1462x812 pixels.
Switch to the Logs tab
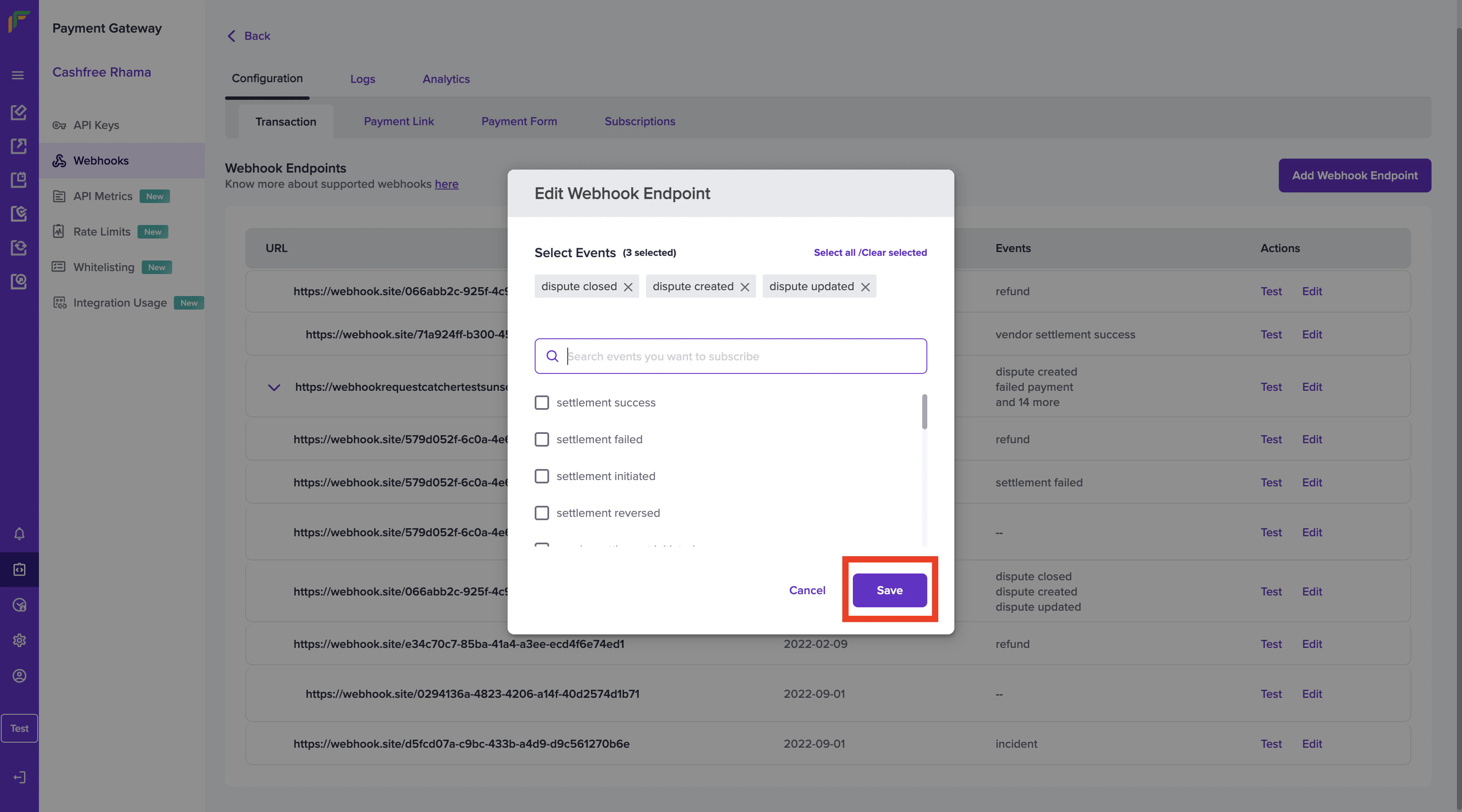click(362, 79)
